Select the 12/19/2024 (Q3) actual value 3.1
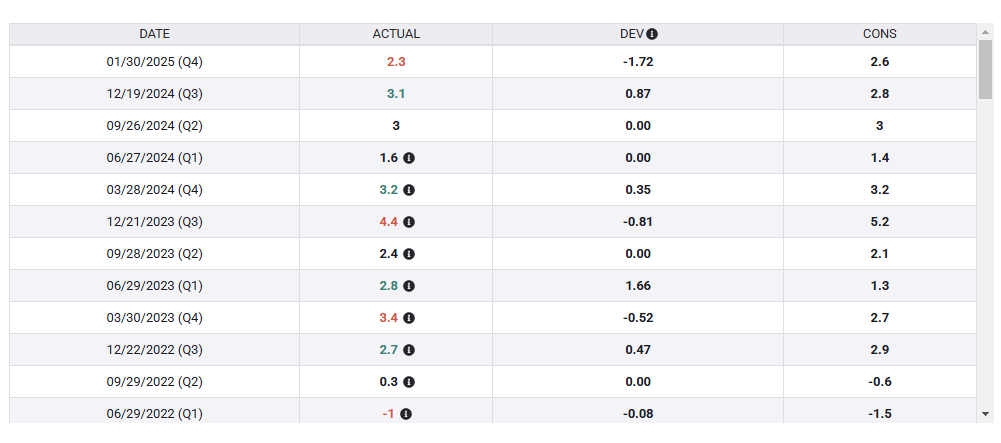 pyautogui.click(x=396, y=94)
